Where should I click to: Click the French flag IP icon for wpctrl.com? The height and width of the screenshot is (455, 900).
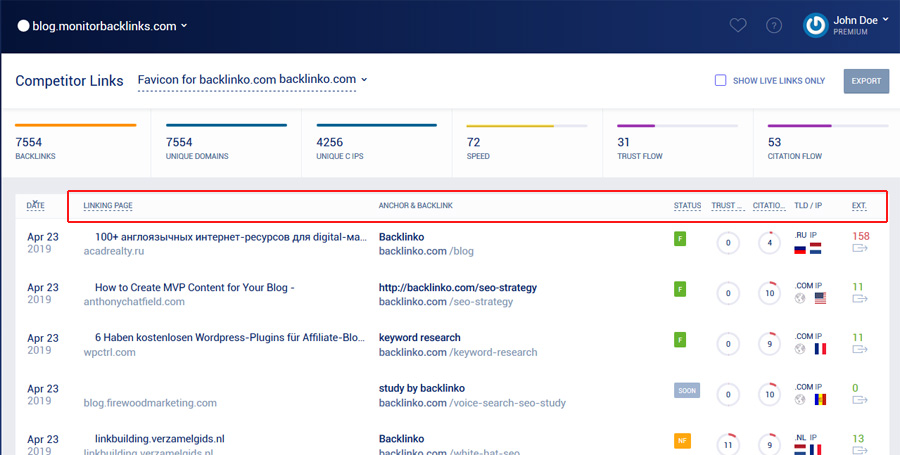pos(820,349)
